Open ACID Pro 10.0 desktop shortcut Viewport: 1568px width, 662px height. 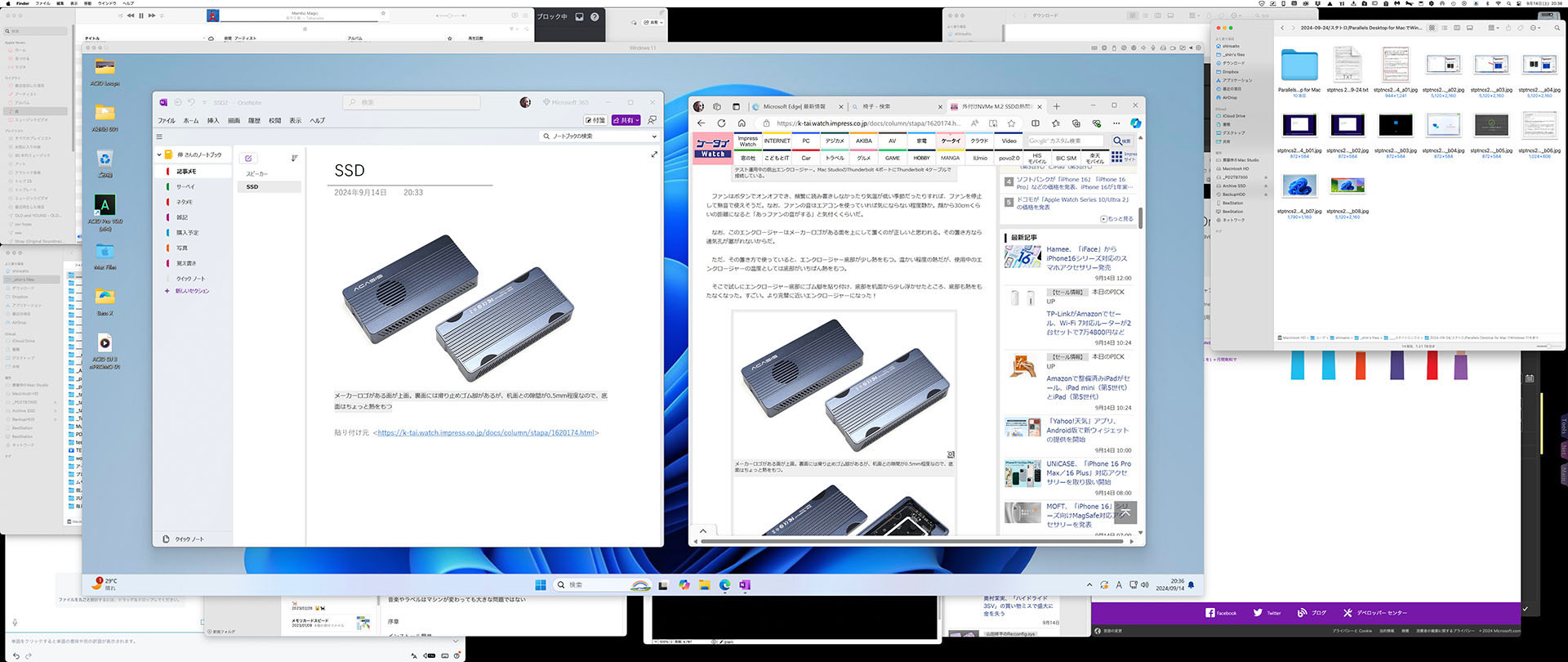coord(105,212)
